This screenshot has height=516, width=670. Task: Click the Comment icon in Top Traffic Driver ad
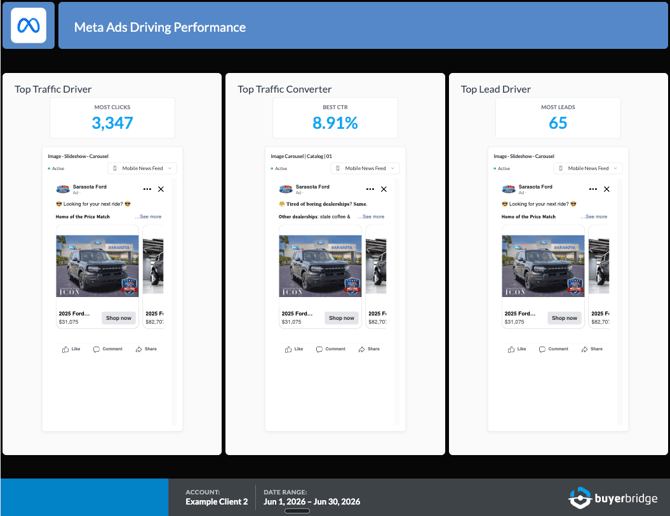point(96,349)
